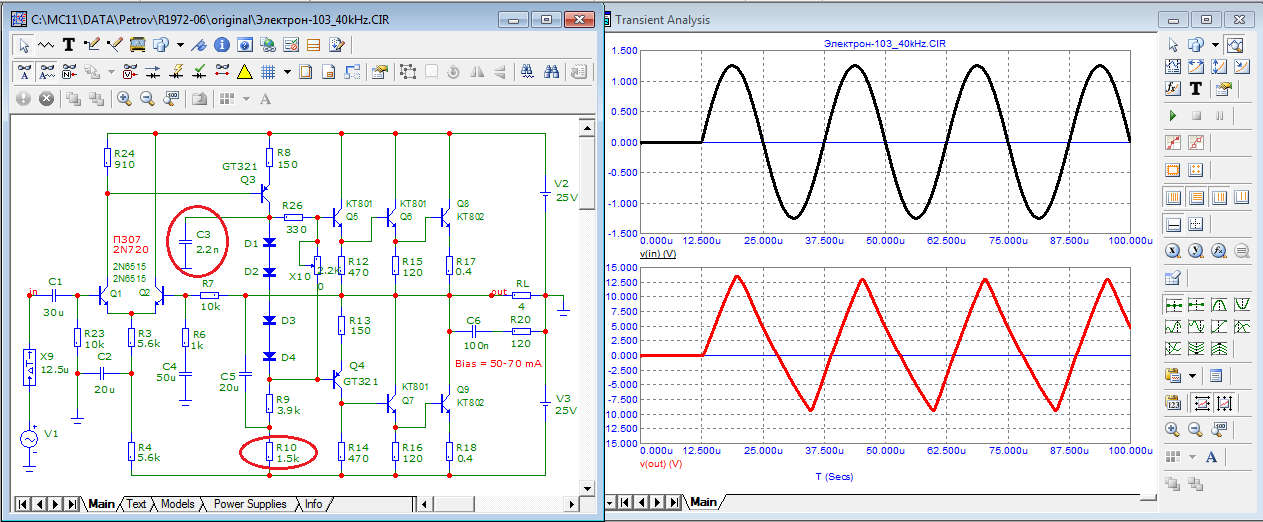Click the yellow triangle warning icon

(x=244, y=72)
